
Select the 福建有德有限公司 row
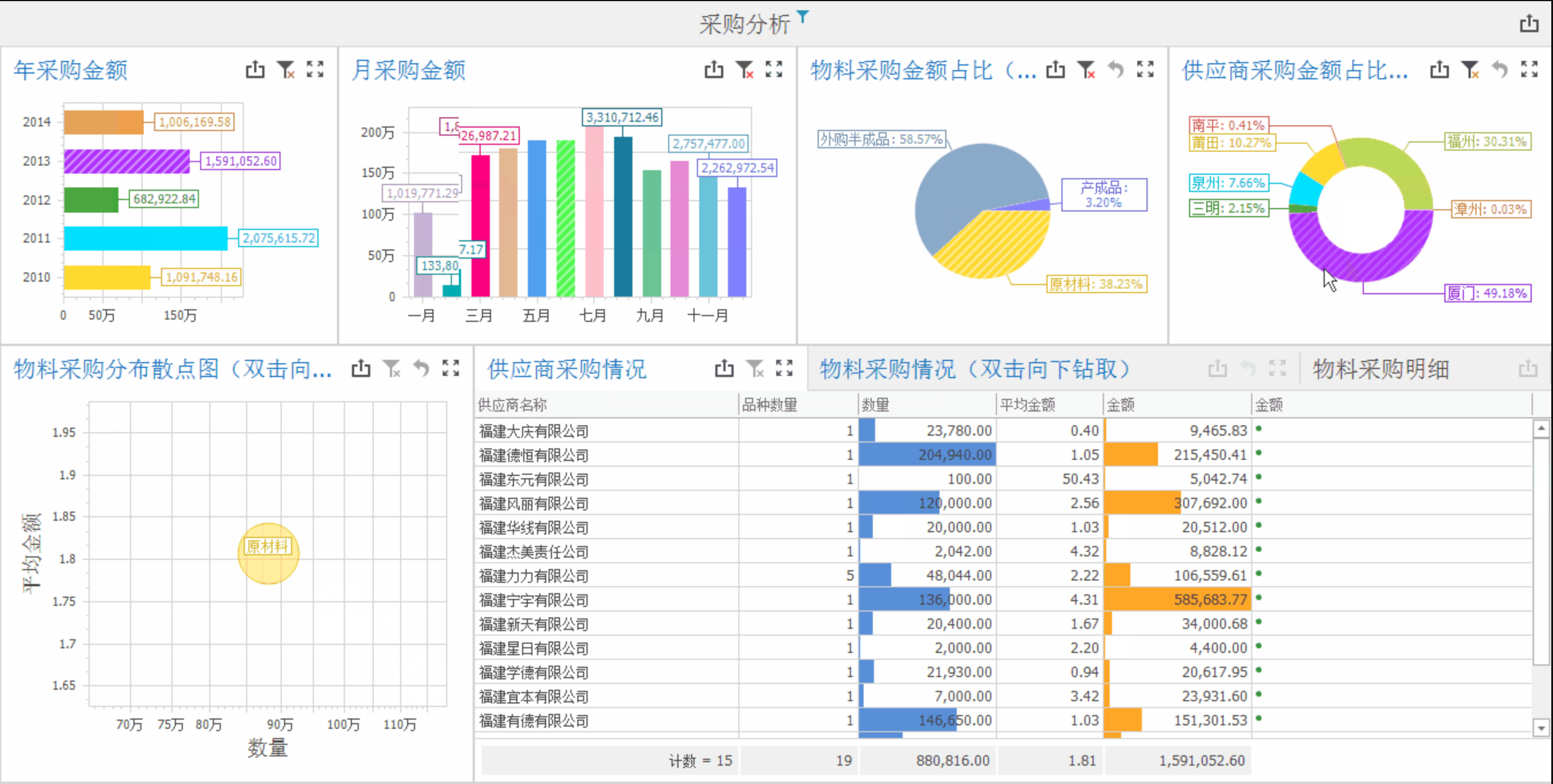(x=1004, y=720)
